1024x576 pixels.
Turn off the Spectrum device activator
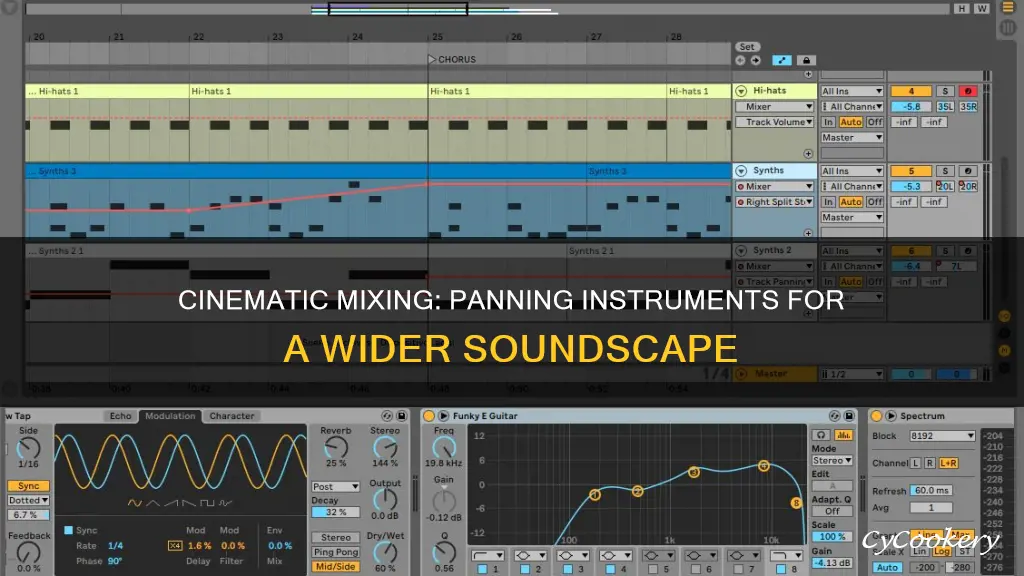[x=876, y=416]
